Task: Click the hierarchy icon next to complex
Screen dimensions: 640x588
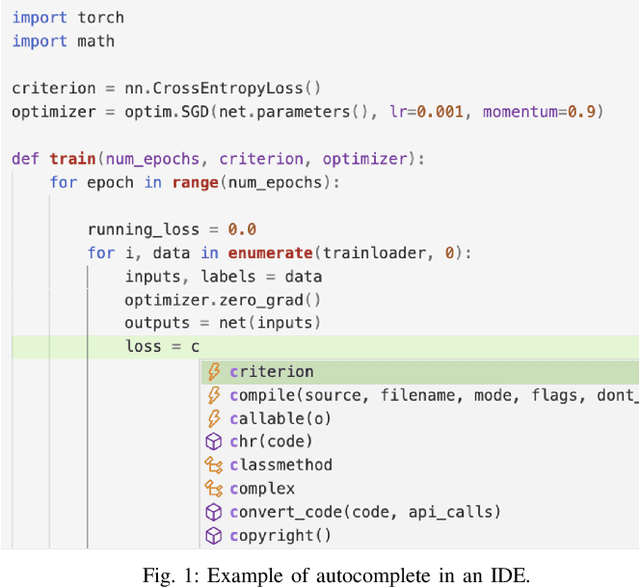Action: [212, 489]
